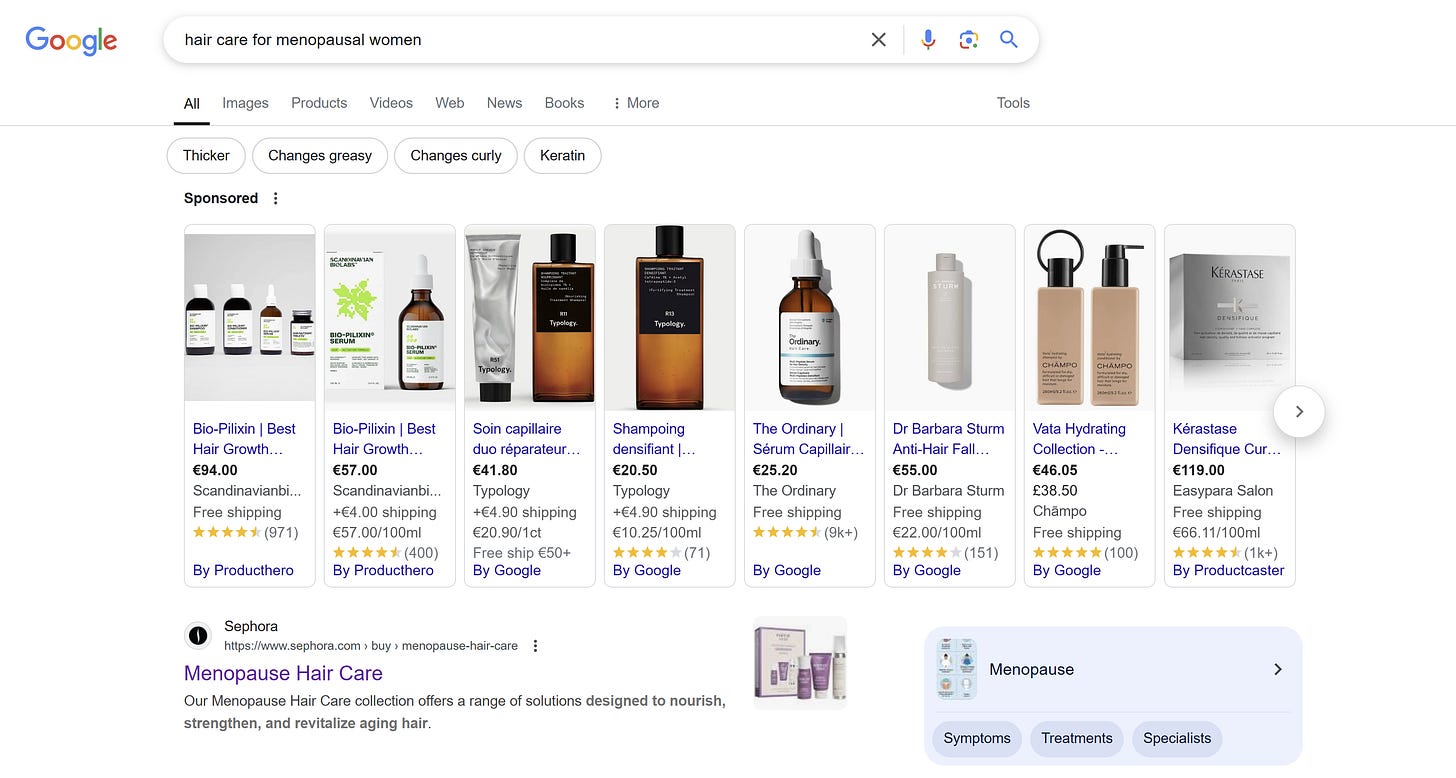
Task: Click By Productcaster under Kérastase card
Action: click(1229, 570)
